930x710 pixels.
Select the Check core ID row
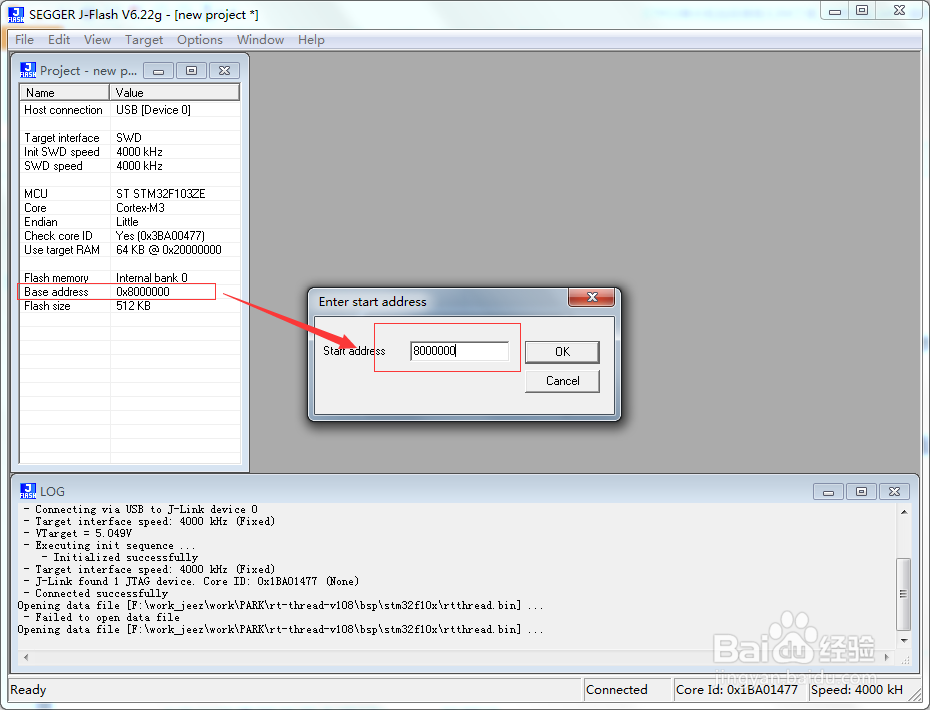coord(130,236)
